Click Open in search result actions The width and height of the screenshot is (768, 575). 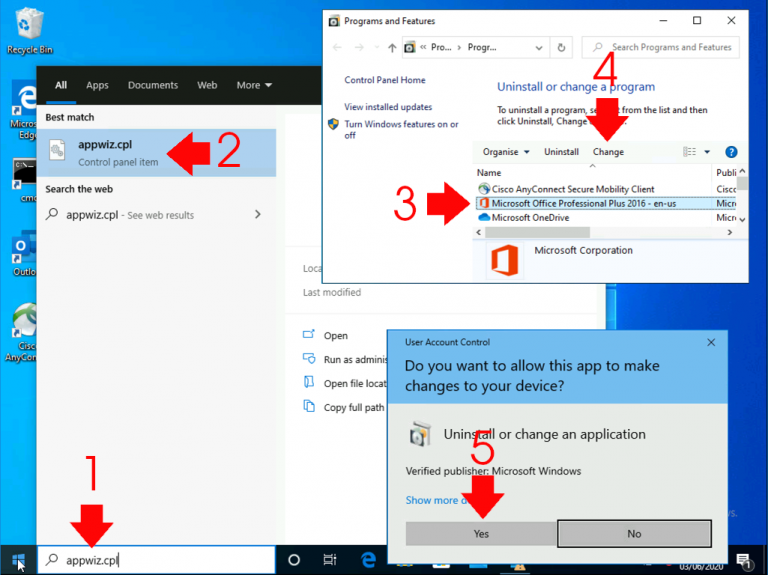click(336, 336)
